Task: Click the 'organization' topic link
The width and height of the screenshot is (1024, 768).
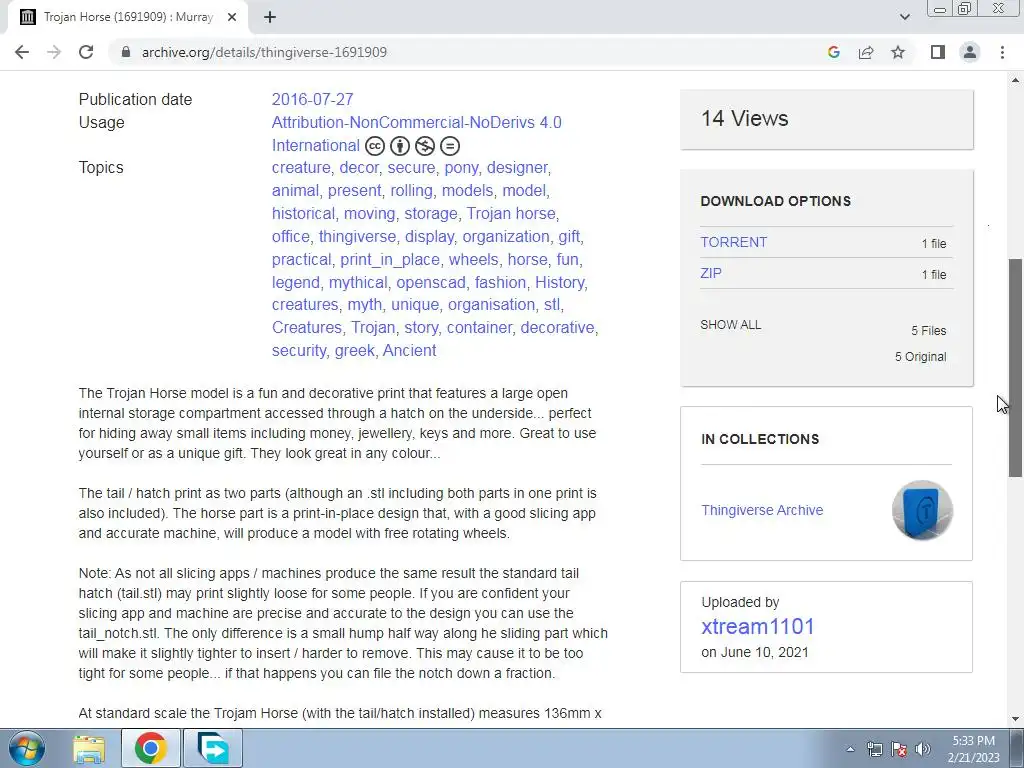Action: pos(506,236)
